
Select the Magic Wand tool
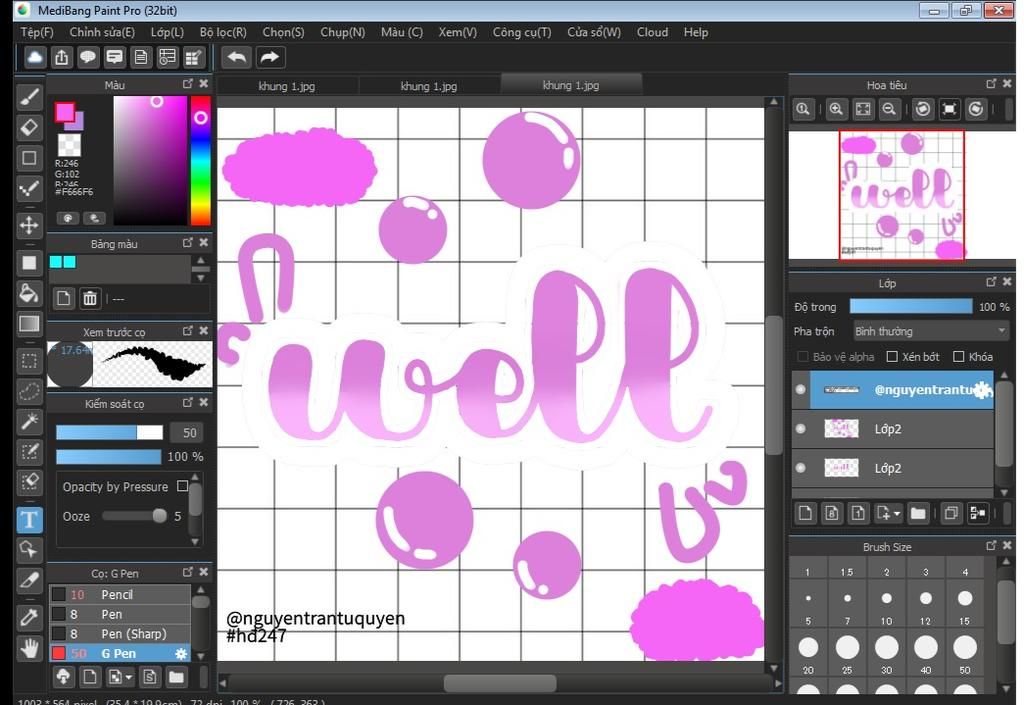[x=29, y=422]
